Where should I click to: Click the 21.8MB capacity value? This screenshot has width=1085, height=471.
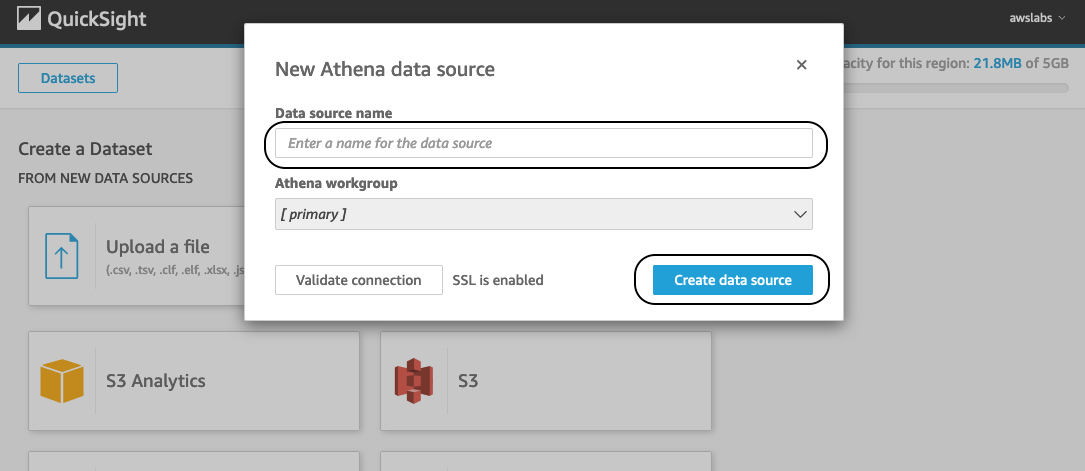click(998, 63)
